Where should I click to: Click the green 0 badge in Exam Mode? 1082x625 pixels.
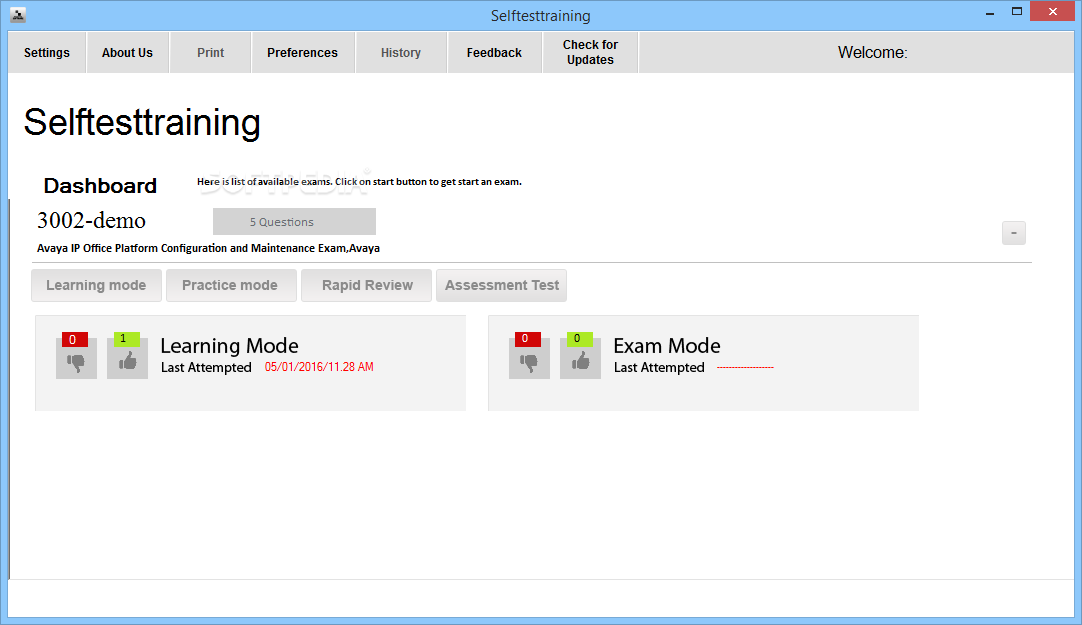580,339
